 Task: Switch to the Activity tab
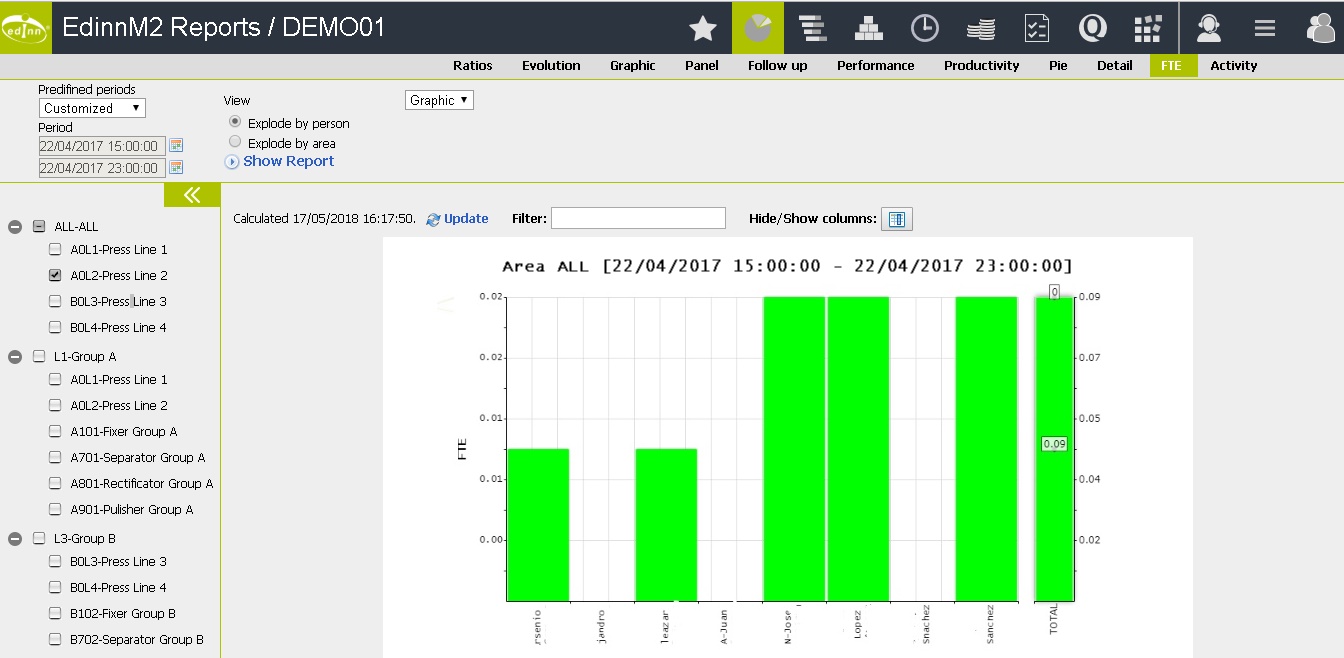point(1234,65)
